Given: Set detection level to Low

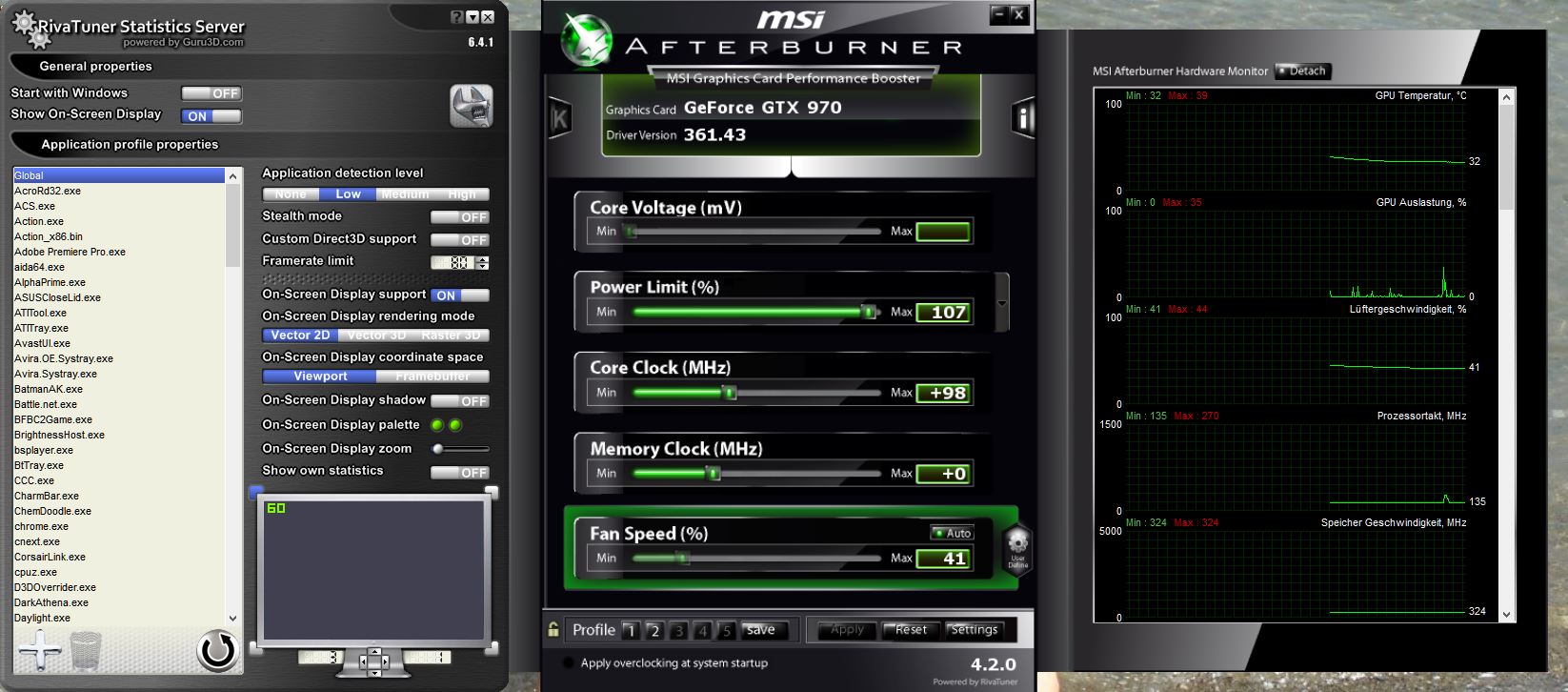Looking at the screenshot, I should [348, 194].
